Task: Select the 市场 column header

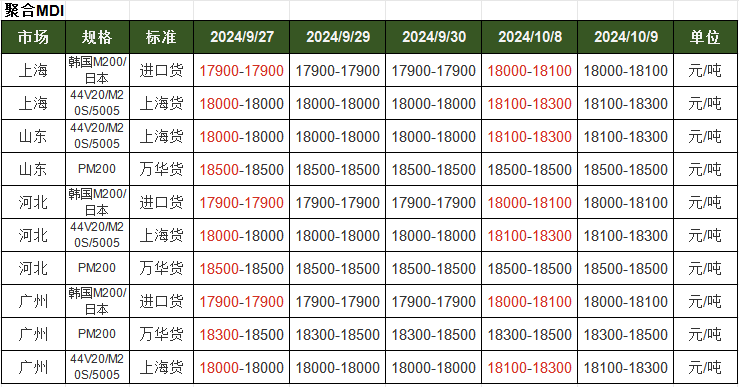Action: [33, 37]
